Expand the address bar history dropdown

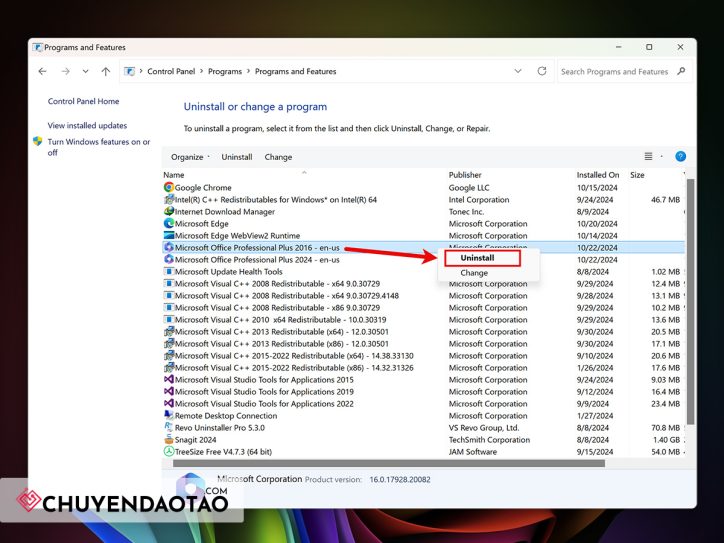click(518, 71)
